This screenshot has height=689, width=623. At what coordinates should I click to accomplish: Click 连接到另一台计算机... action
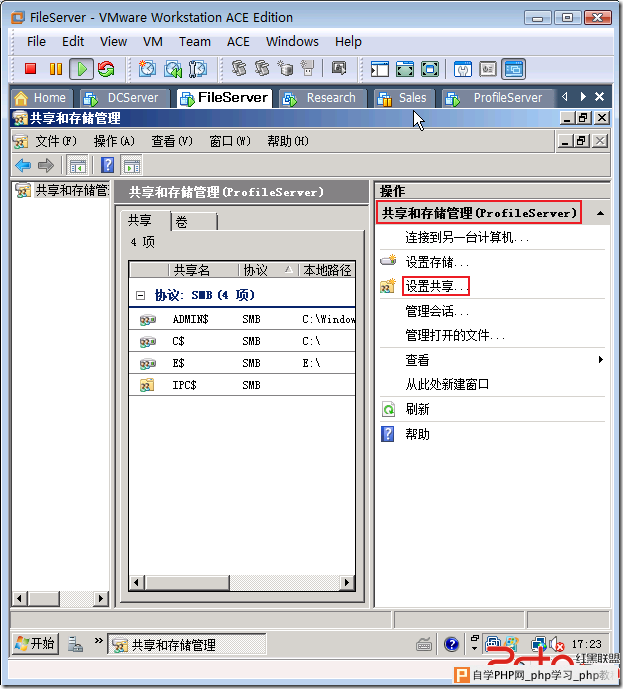tap(467, 238)
